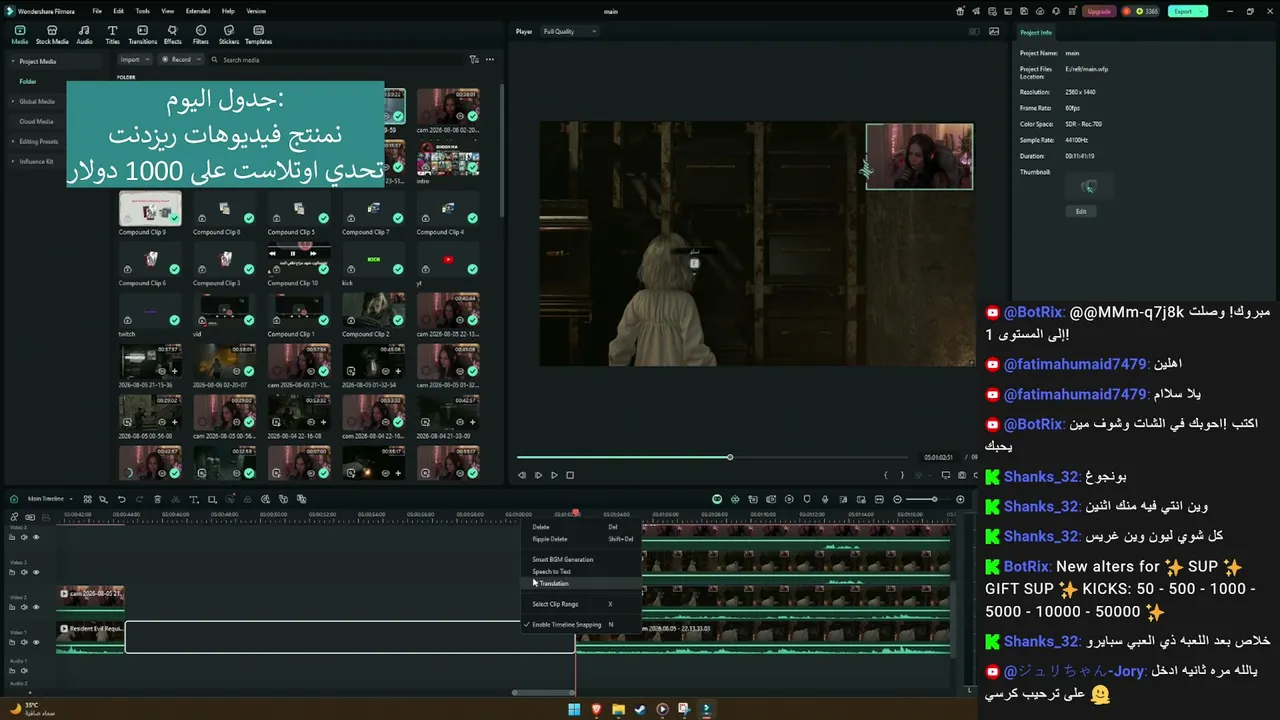Click the Redo icon in timeline toolbar
1280x720 pixels.
[x=139, y=499]
